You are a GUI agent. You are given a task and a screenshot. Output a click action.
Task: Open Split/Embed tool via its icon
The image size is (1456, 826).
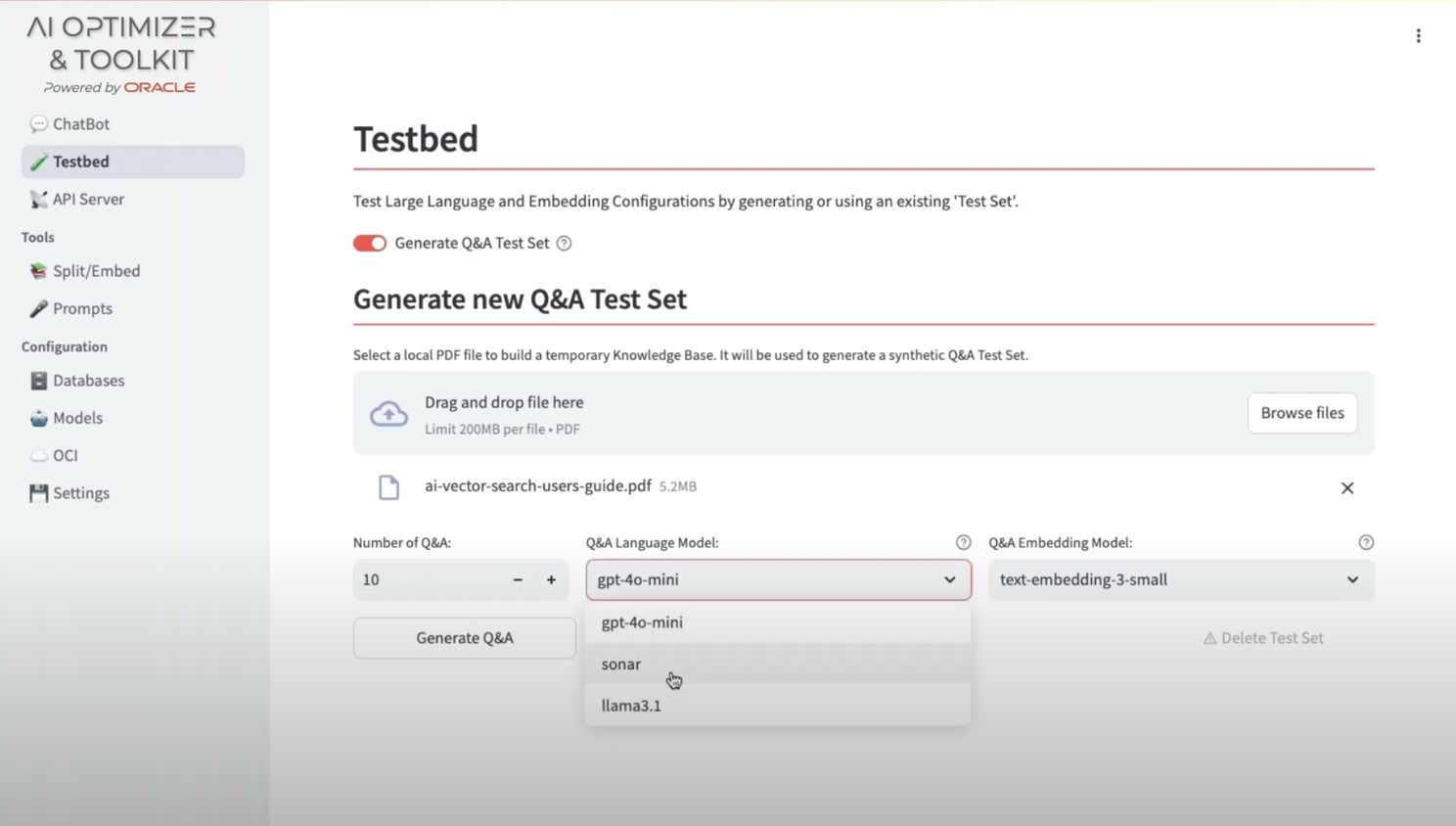click(x=38, y=271)
